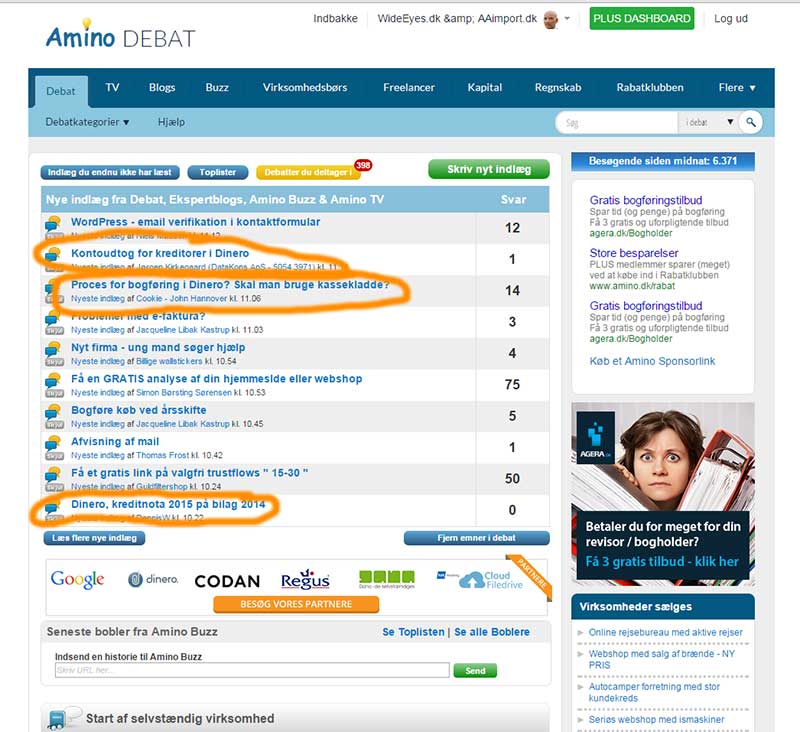Image resolution: width=800 pixels, height=732 pixels.
Task: Click the Codan partner logo
Action: point(227,580)
